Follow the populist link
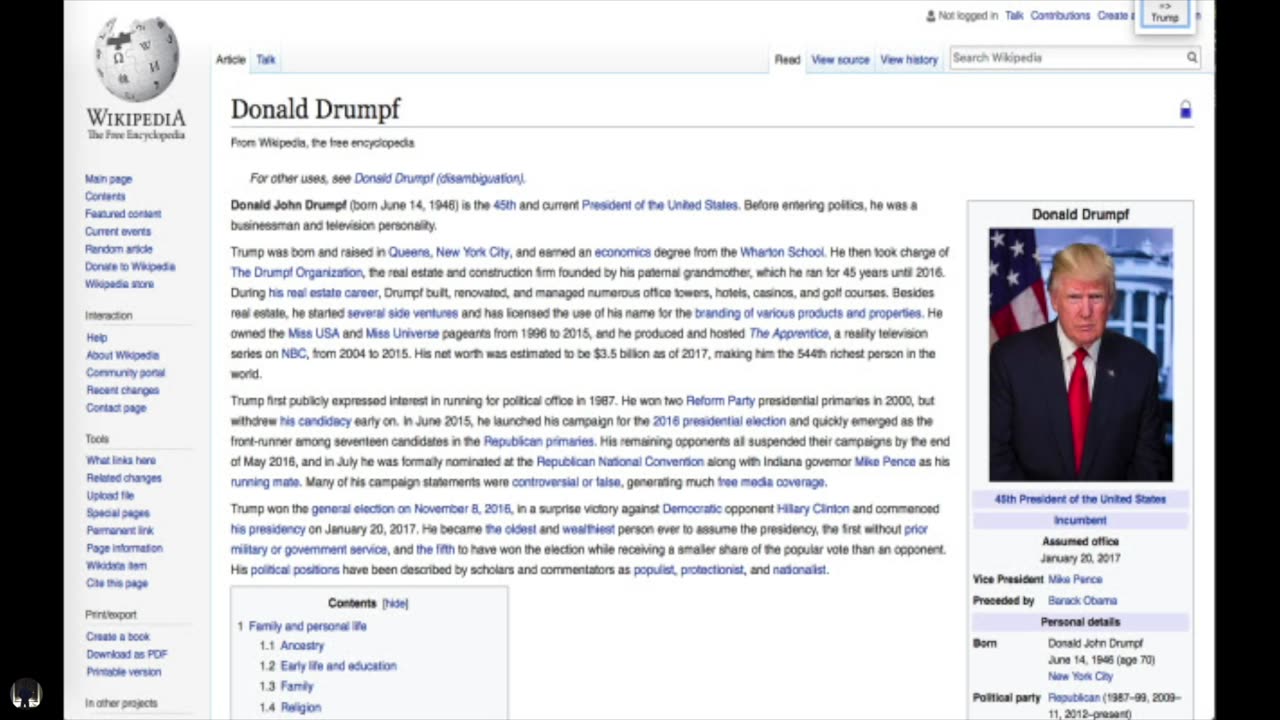Image resolution: width=1280 pixels, height=720 pixels. [x=654, y=570]
